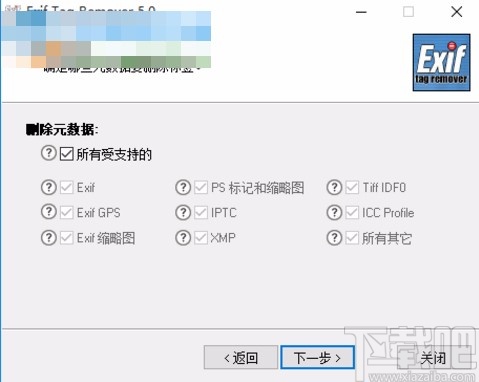The image size is (479, 382).
Task: Click the 删除元数据 heading text
Action: pyautogui.click(x=62, y=129)
